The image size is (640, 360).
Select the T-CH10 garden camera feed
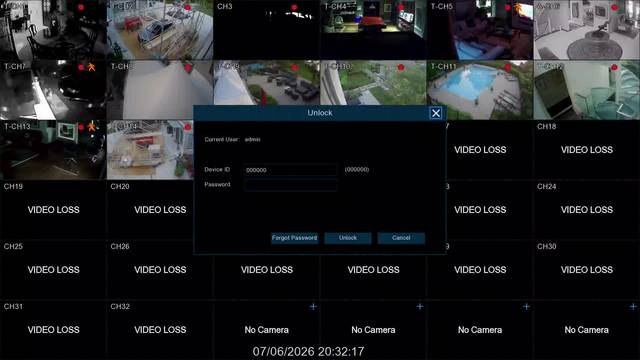373,83
